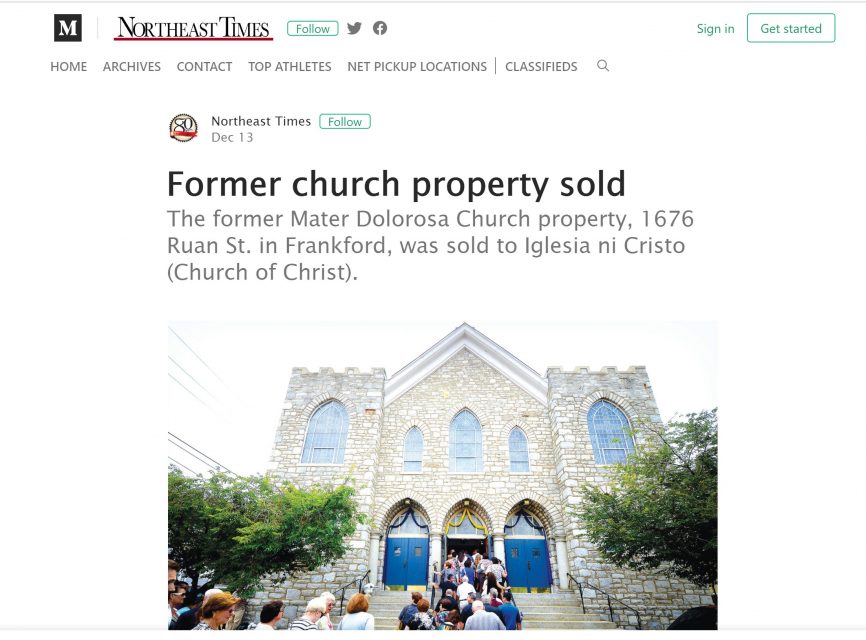
Task: Open the ARCHIVES menu item
Action: pos(131,67)
